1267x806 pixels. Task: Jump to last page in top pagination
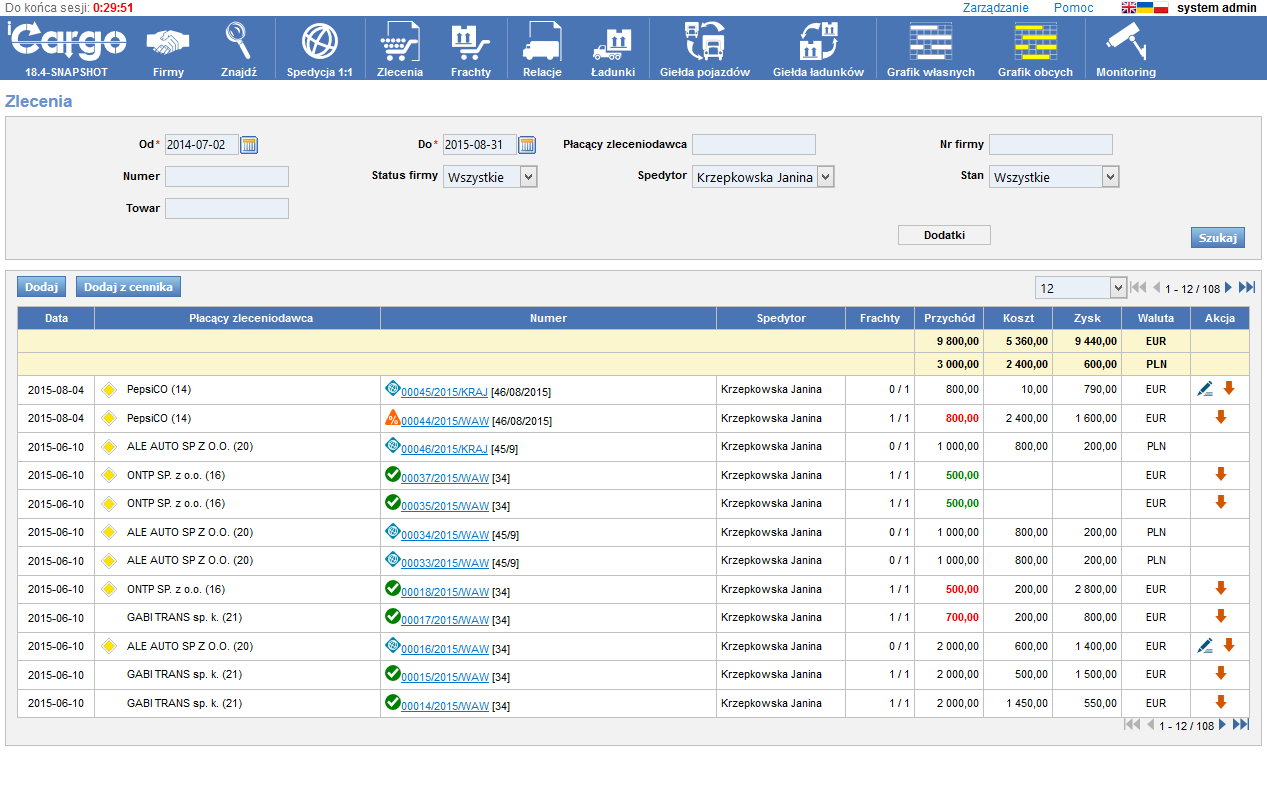point(1246,288)
